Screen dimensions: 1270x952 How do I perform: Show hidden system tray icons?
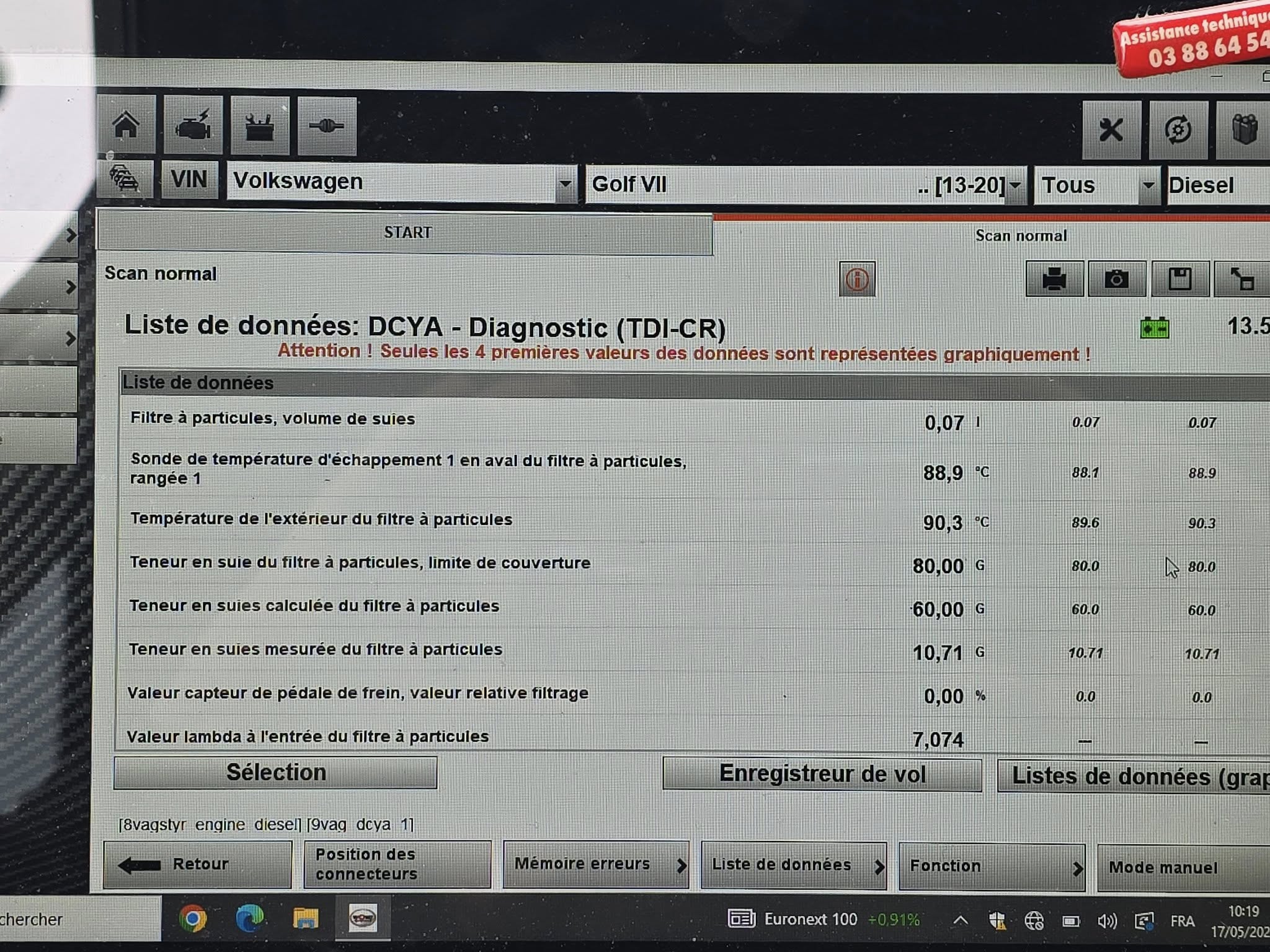(960, 920)
